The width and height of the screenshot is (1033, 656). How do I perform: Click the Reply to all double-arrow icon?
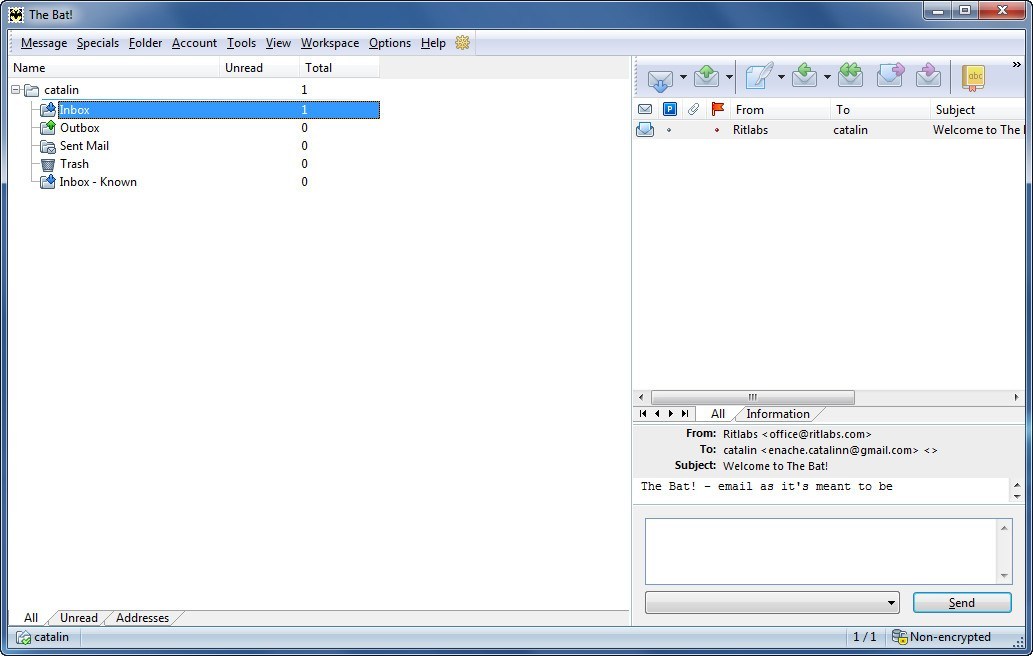click(850, 78)
